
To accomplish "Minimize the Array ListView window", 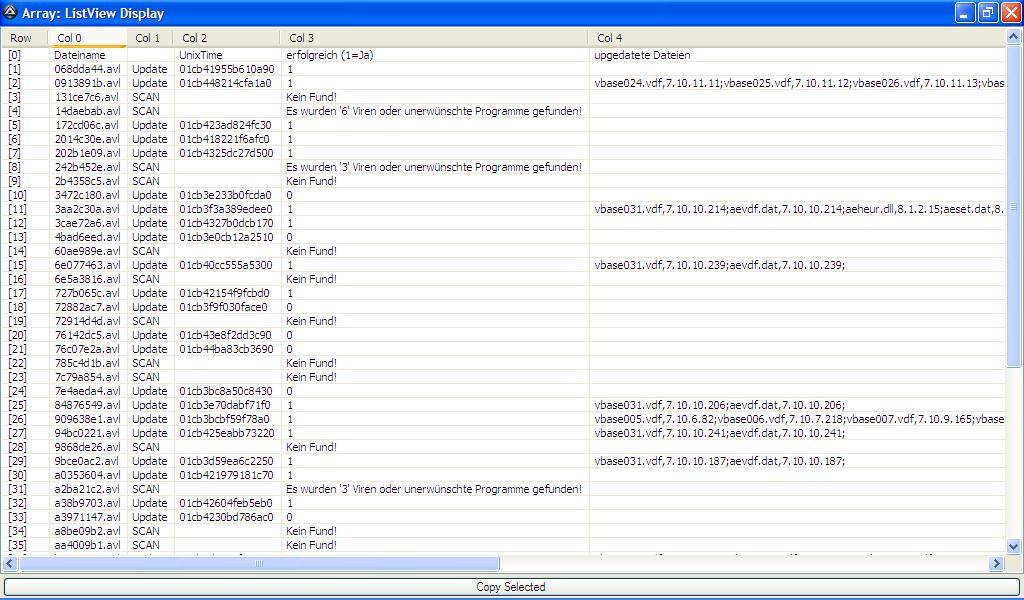I will (x=964, y=14).
